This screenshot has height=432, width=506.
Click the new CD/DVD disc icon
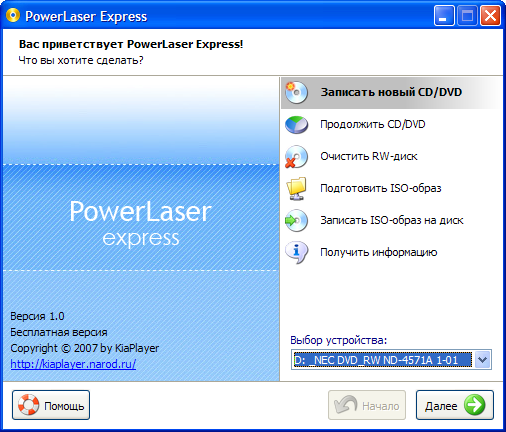(296, 92)
